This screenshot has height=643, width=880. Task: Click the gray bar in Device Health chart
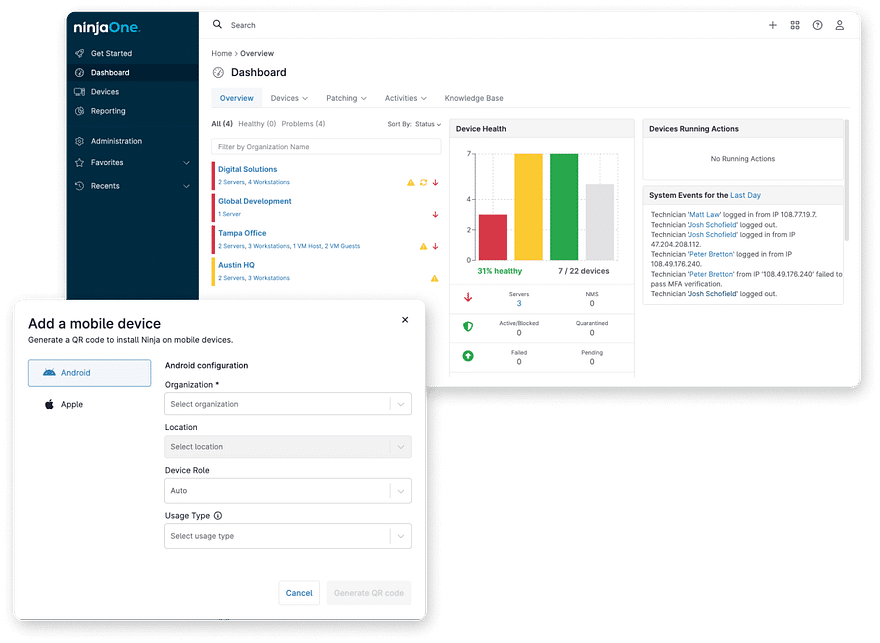tap(600, 222)
